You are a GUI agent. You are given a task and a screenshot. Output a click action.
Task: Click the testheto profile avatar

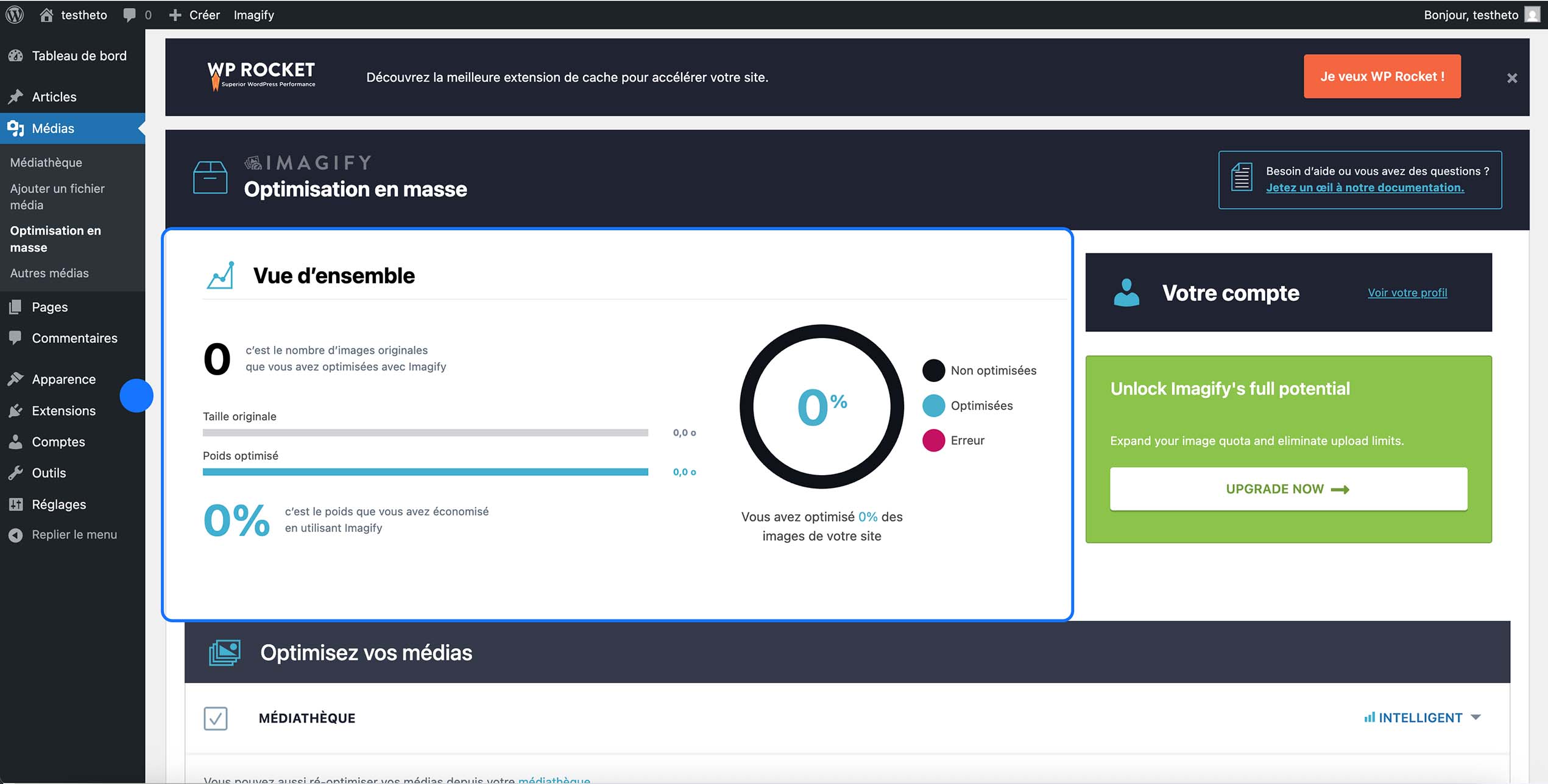1533,14
